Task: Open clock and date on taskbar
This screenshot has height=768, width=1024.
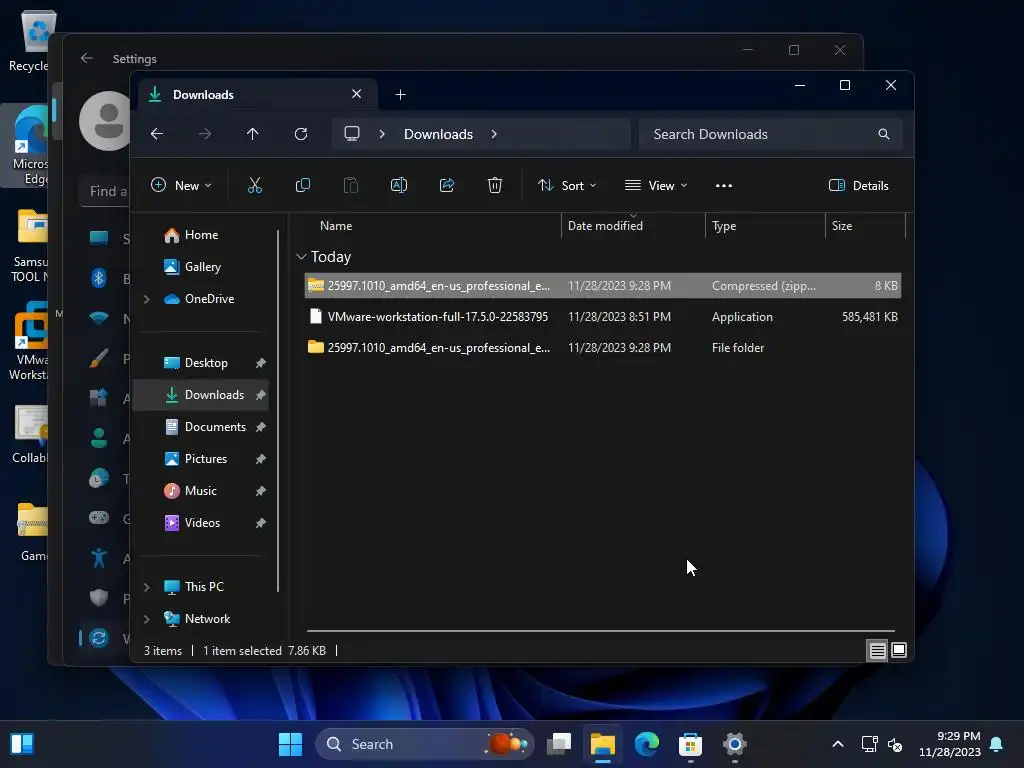Action: click(950, 744)
